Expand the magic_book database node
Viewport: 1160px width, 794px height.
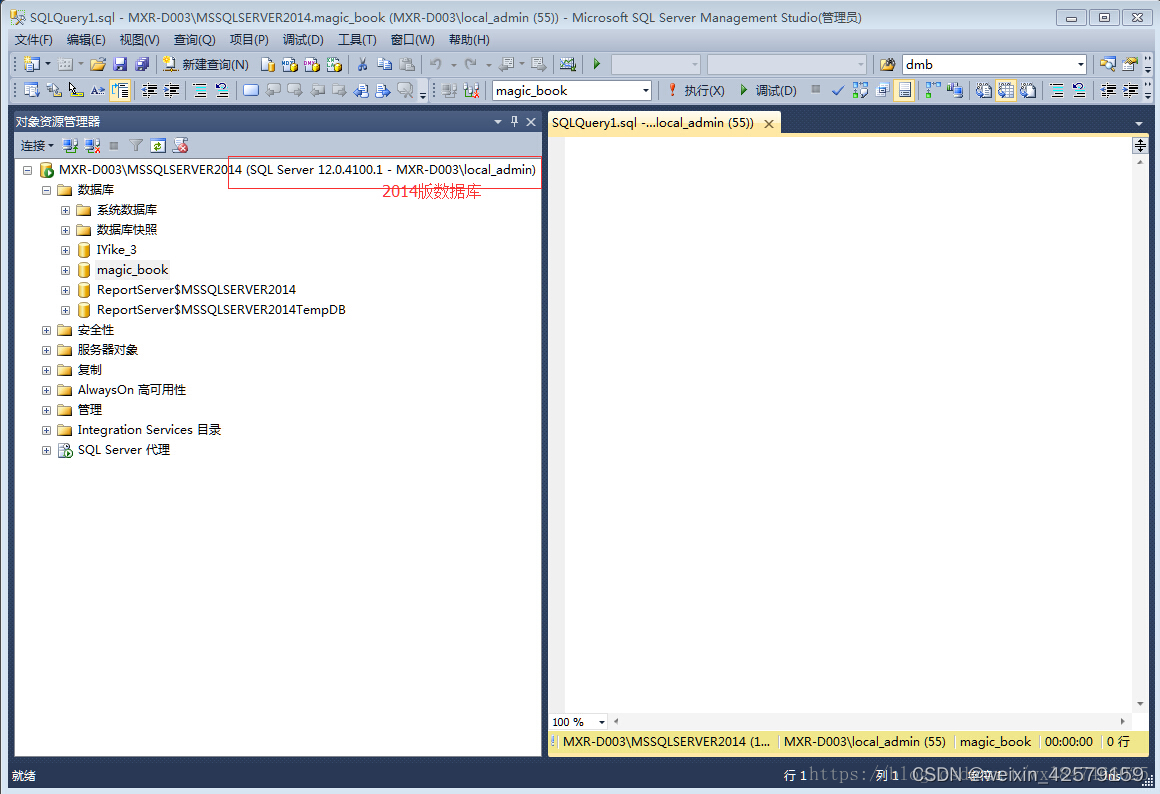65,270
